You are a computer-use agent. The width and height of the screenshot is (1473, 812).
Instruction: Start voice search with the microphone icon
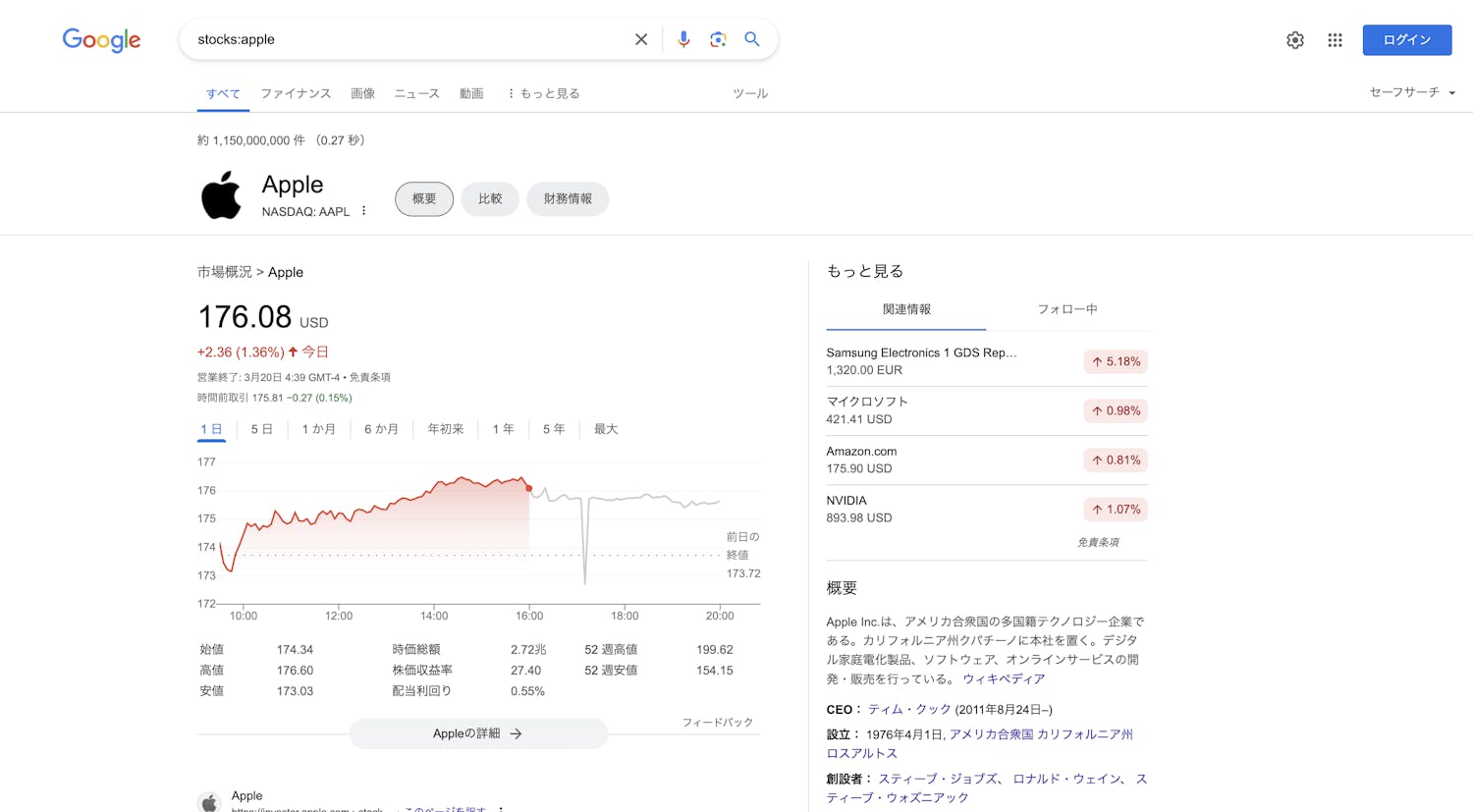[683, 39]
